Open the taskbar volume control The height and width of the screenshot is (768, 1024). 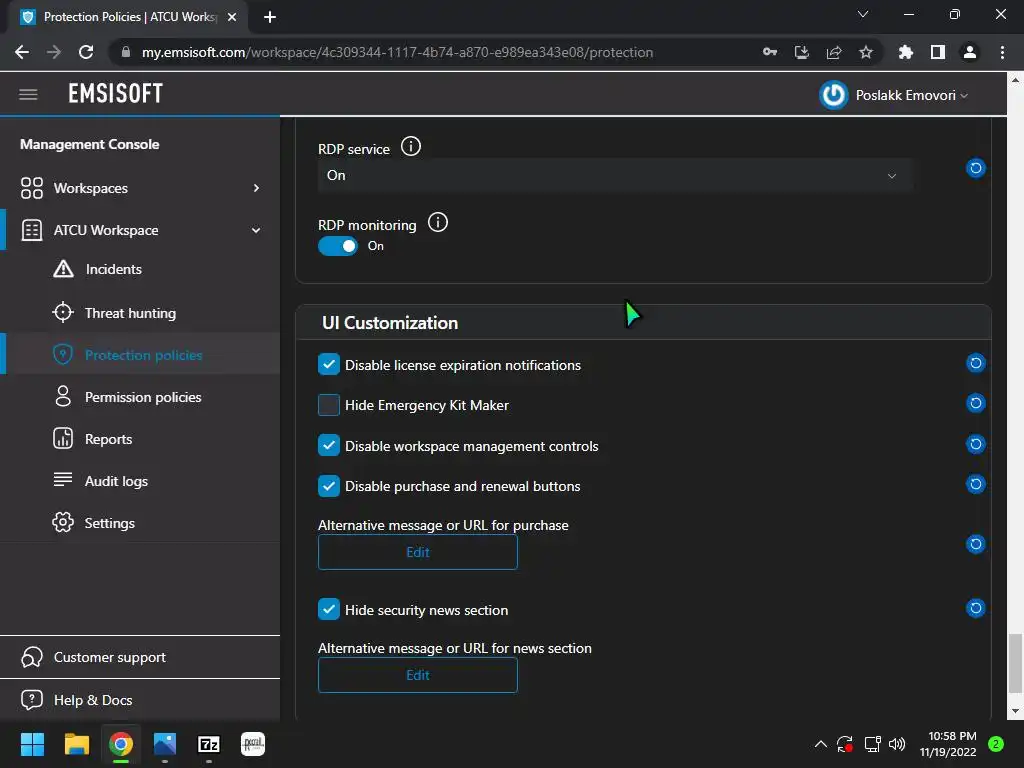click(x=897, y=744)
